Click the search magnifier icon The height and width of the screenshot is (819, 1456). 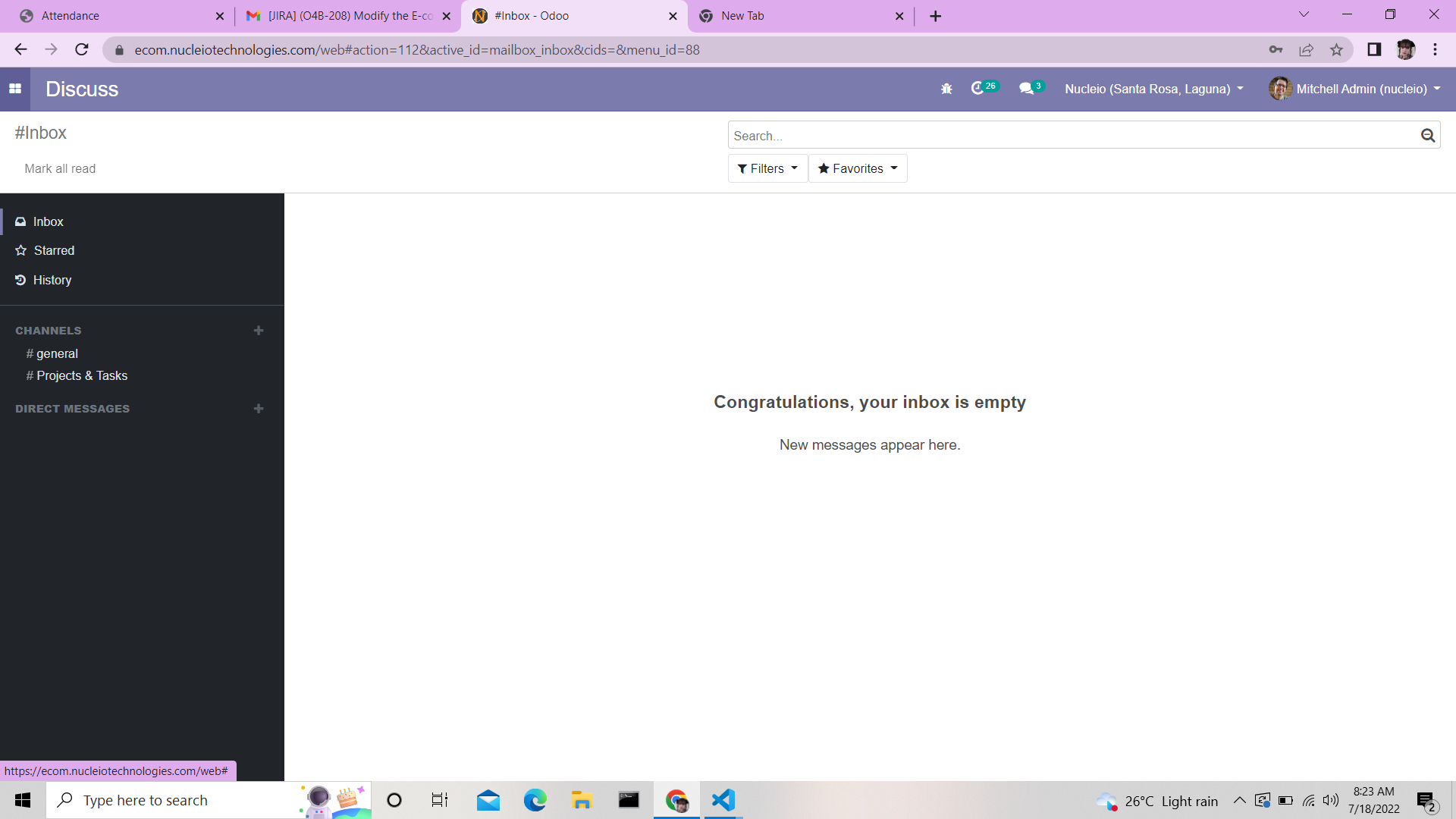(1427, 136)
